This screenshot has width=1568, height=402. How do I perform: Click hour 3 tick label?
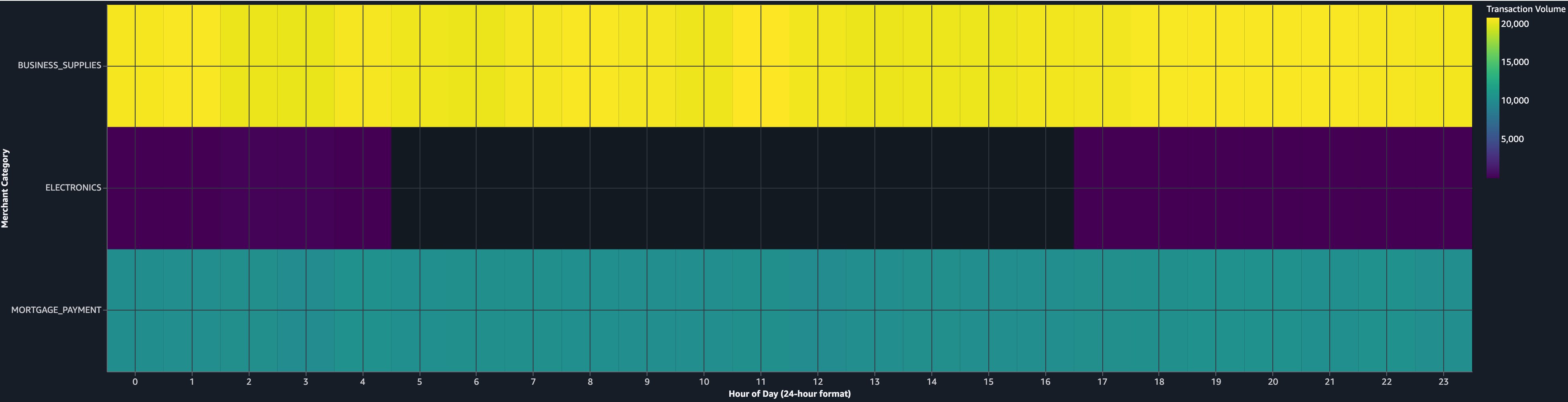pos(306,382)
